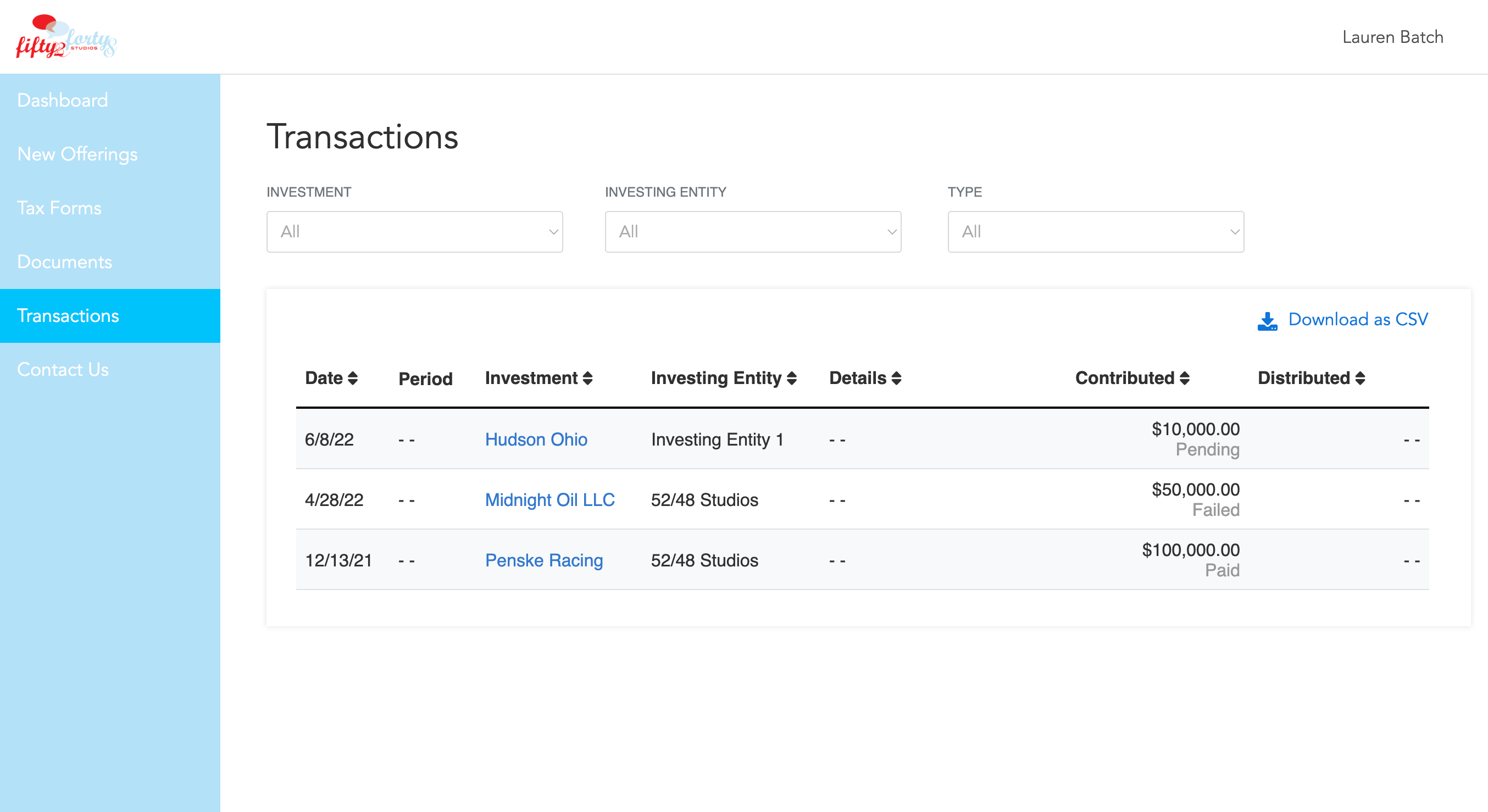Image resolution: width=1488 pixels, height=812 pixels.
Task: Sort table by Date arrows
Action: (x=352, y=379)
